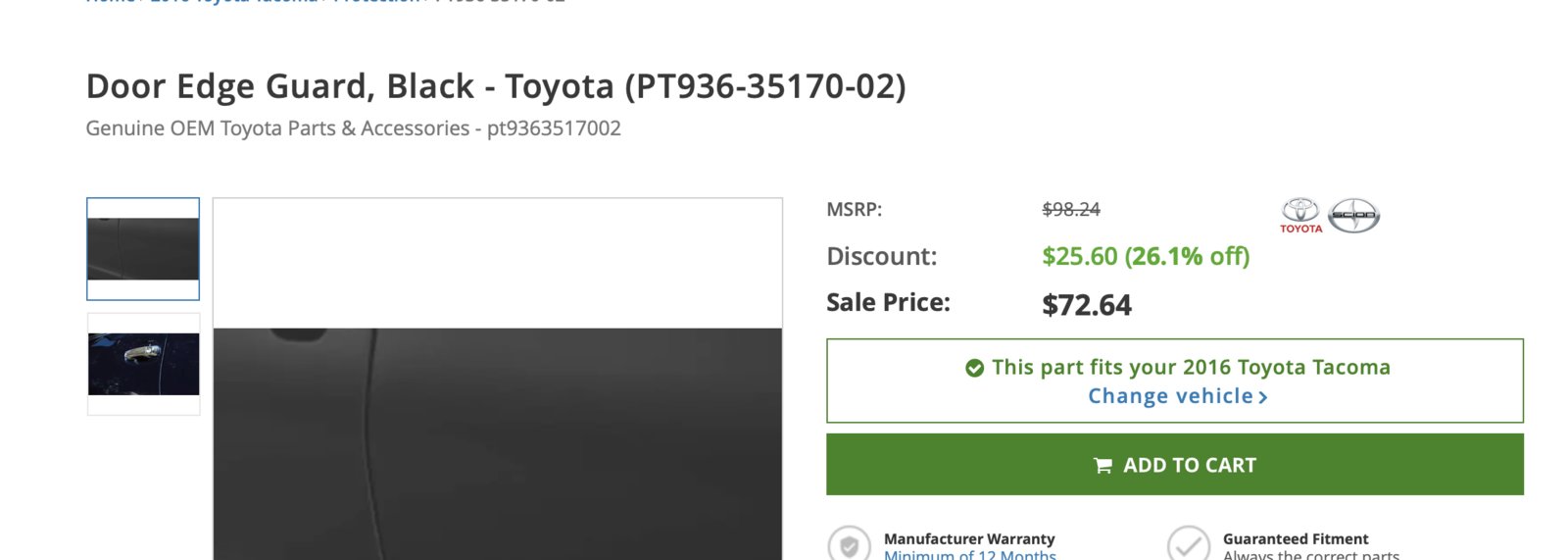Screen dimensions: 1568x560
Task: Open the Minimum of 12 Months warranty link
Action: tap(970, 554)
